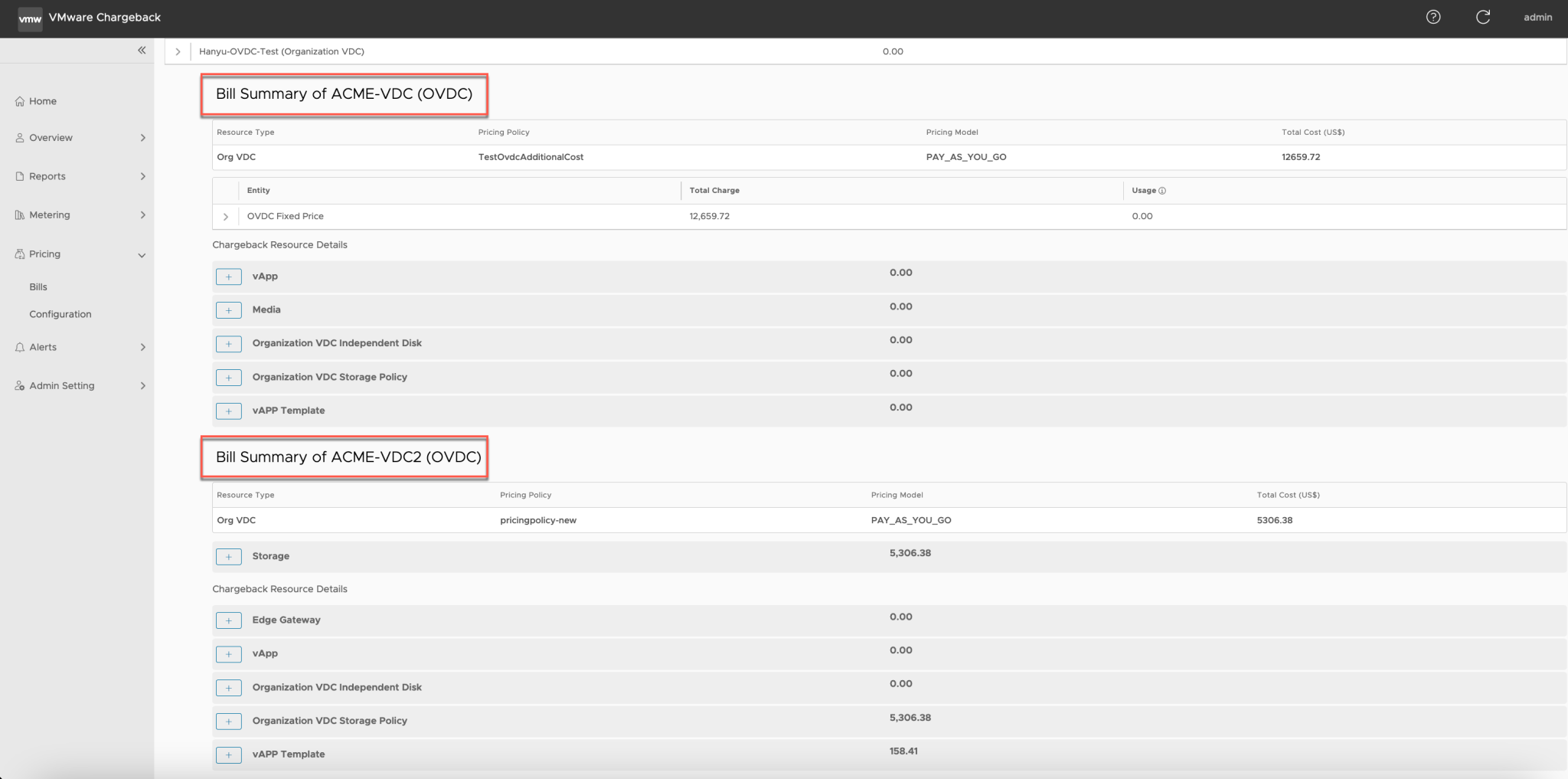Expand the vApp chargeback resource row
Image resolution: width=1568 pixels, height=779 pixels.
point(228,276)
